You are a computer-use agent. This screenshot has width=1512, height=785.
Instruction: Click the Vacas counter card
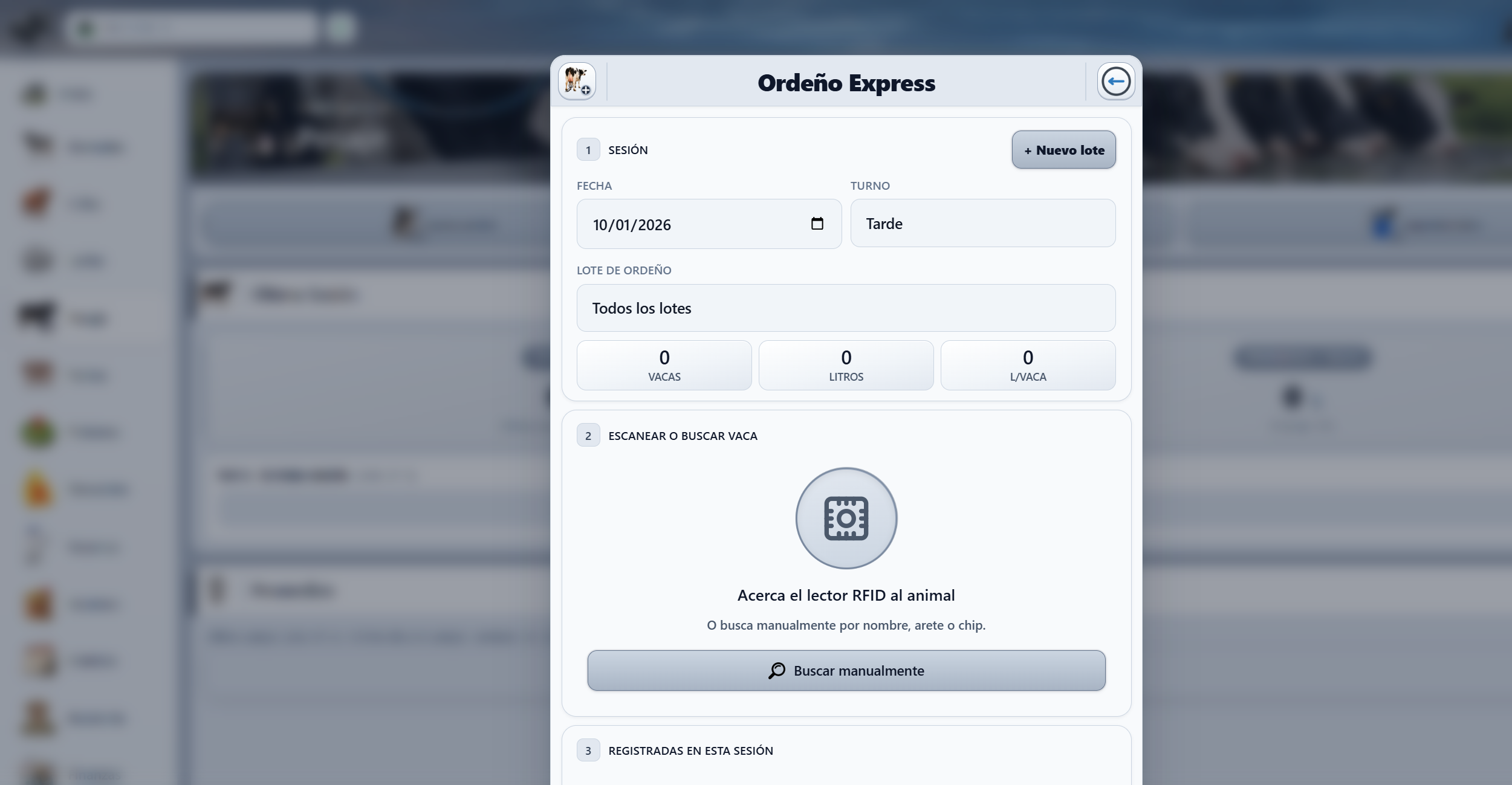[x=664, y=365]
